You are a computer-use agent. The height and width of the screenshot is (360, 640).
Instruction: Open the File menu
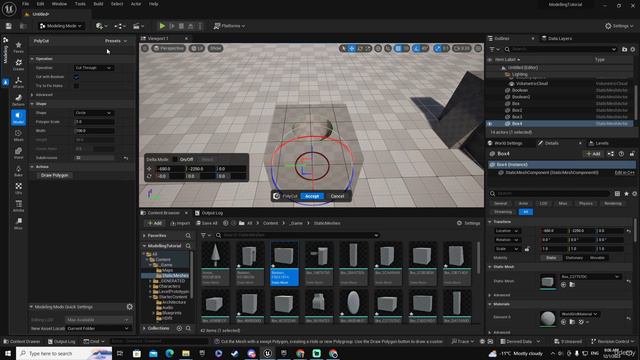pyautogui.click(x=25, y=4)
